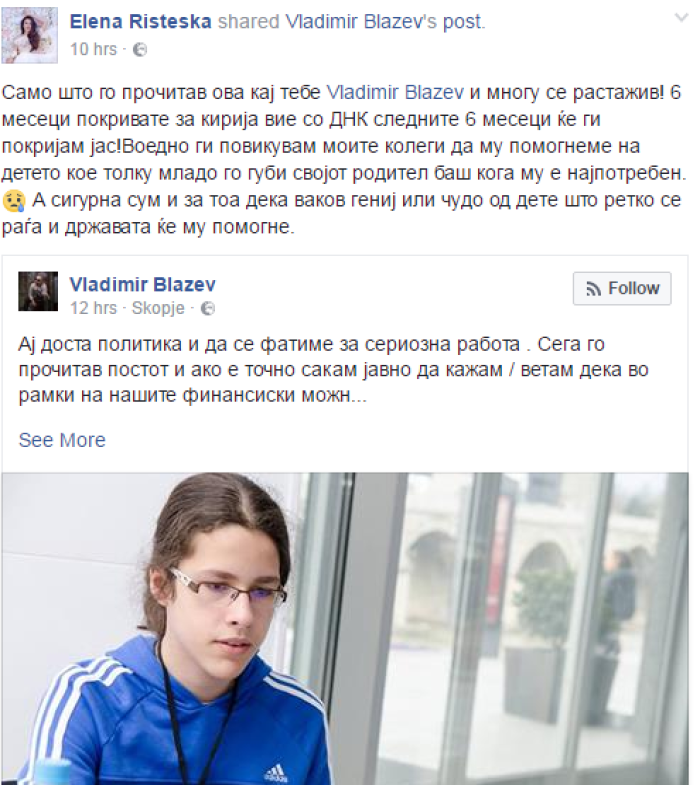Follow Vladimir Blazev with the Follow button

pos(622,288)
